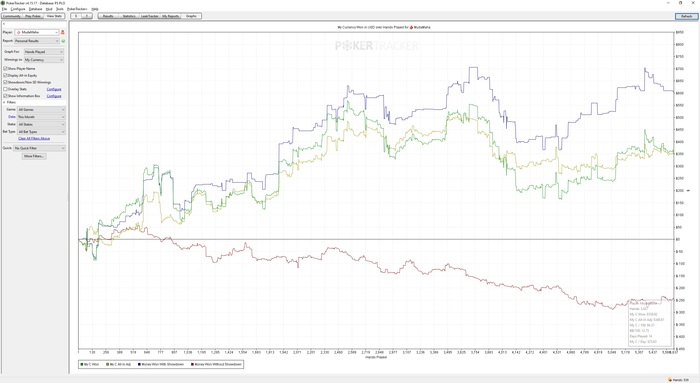The height and width of the screenshot is (383, 700).
Task: Click the blue Won With Showdown legend marker
Action: coord(139,364)
